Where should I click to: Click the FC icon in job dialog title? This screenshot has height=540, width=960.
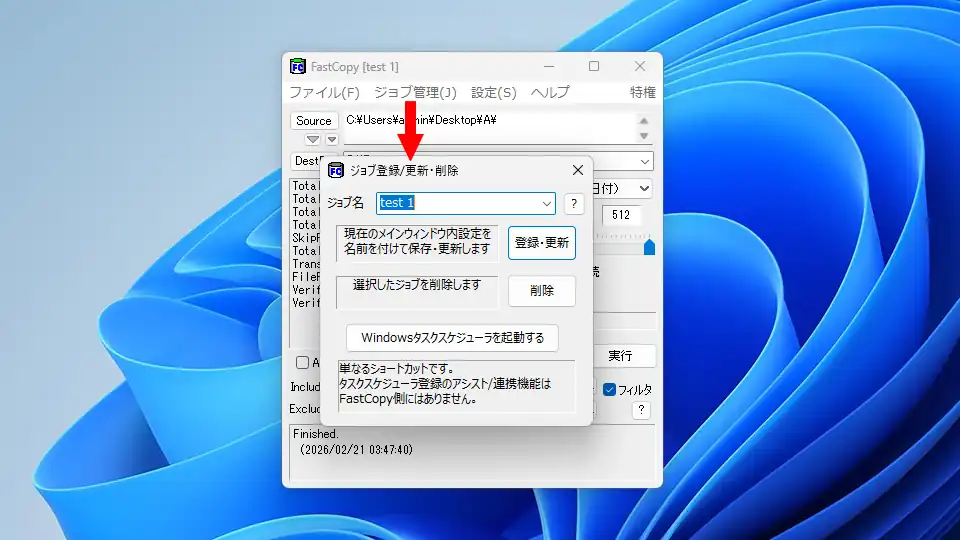point(336,170)
